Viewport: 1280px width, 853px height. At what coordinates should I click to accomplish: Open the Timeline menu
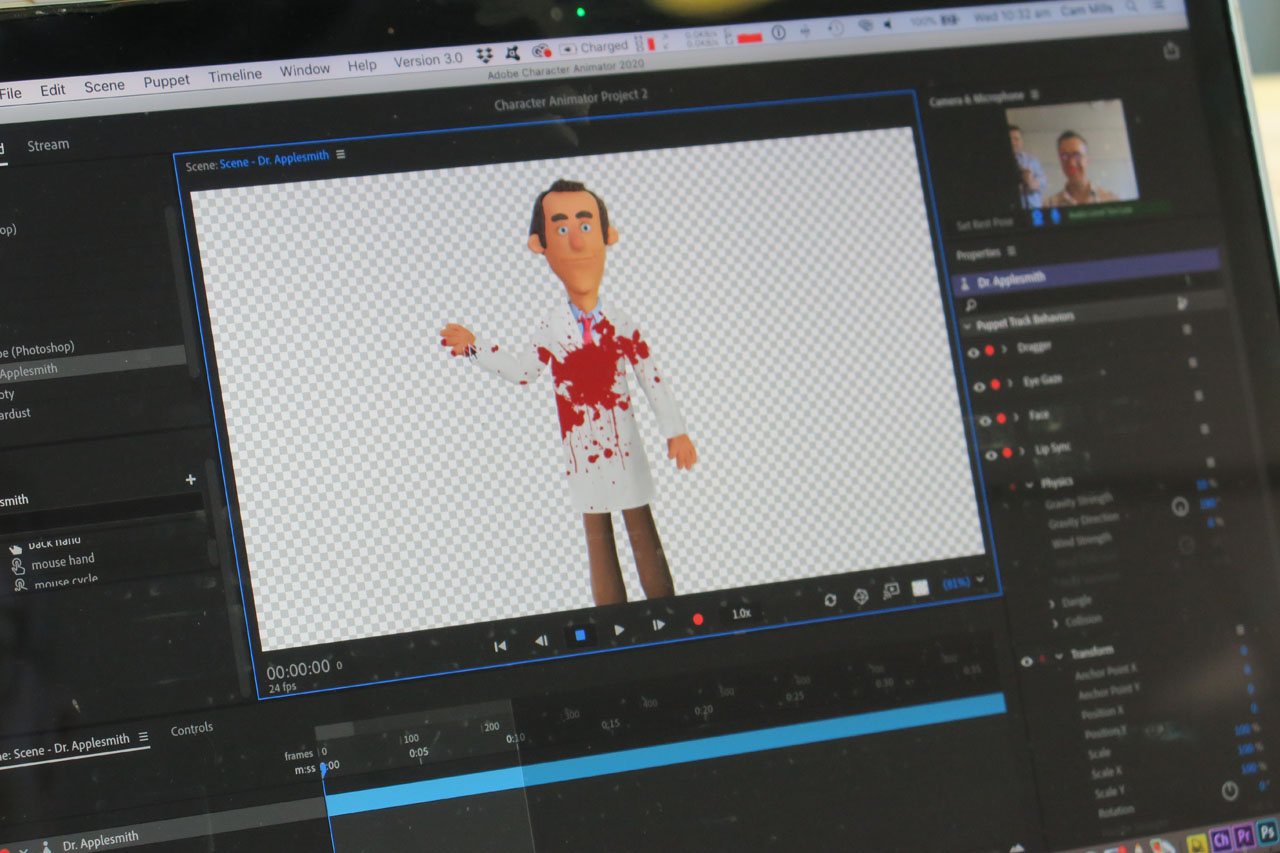(x=235, y=75)
